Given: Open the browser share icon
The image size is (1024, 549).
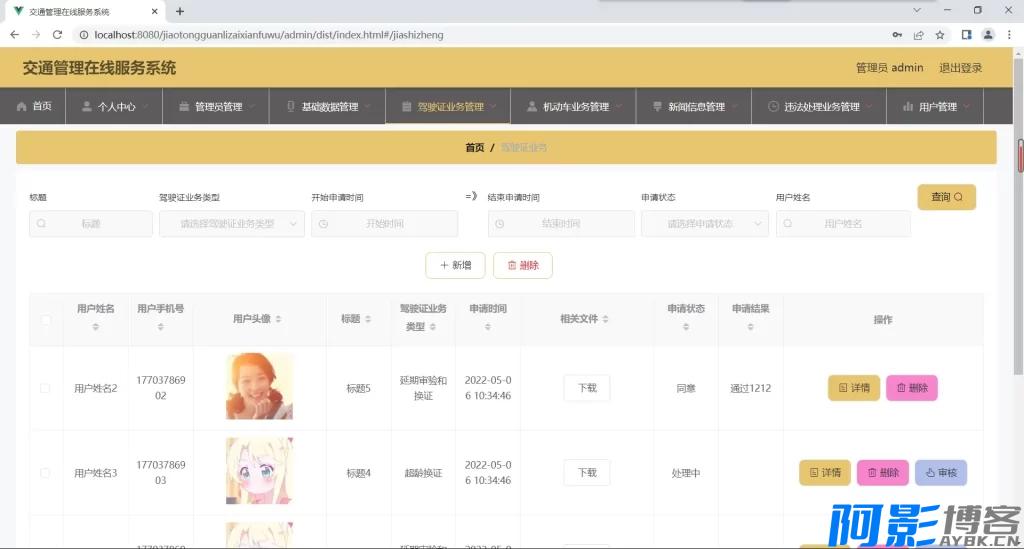Looking at the screenshot, I should [918, 35].
